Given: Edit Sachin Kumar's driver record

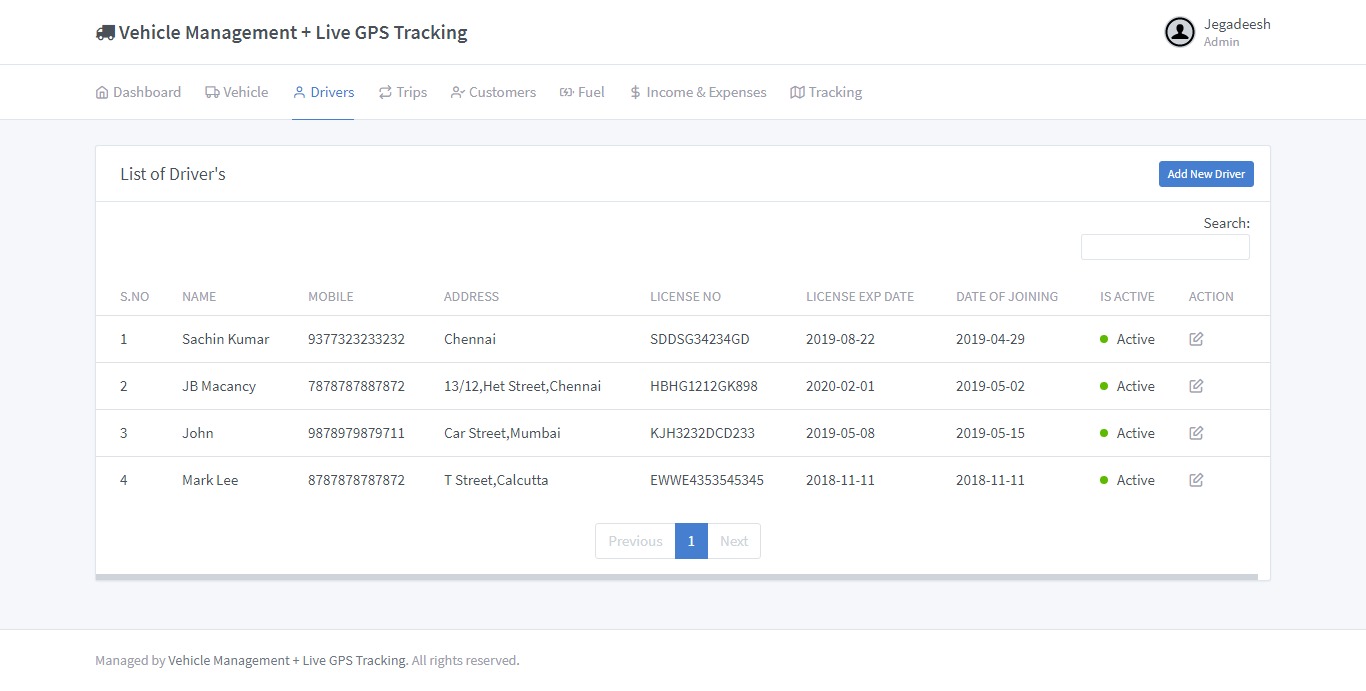Looking at the screenshot, I should [x=1196, y=339].
